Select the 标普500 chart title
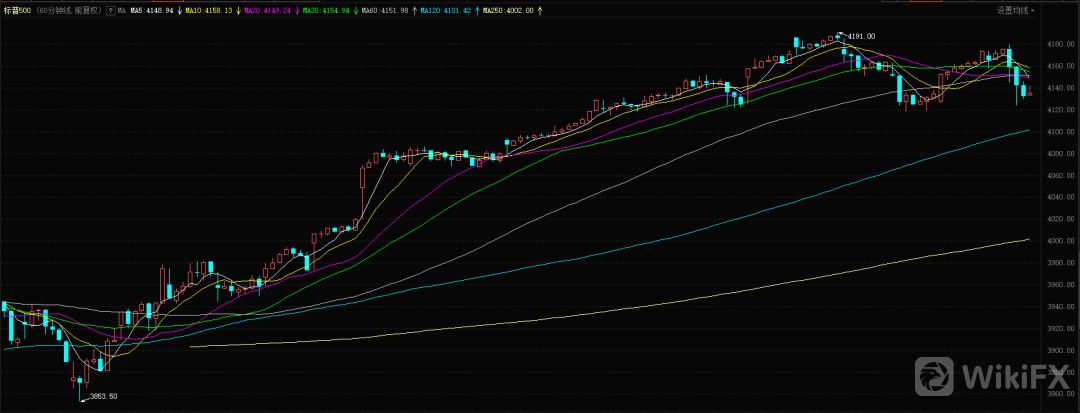The image size is (1080, 413). point(17,10)
